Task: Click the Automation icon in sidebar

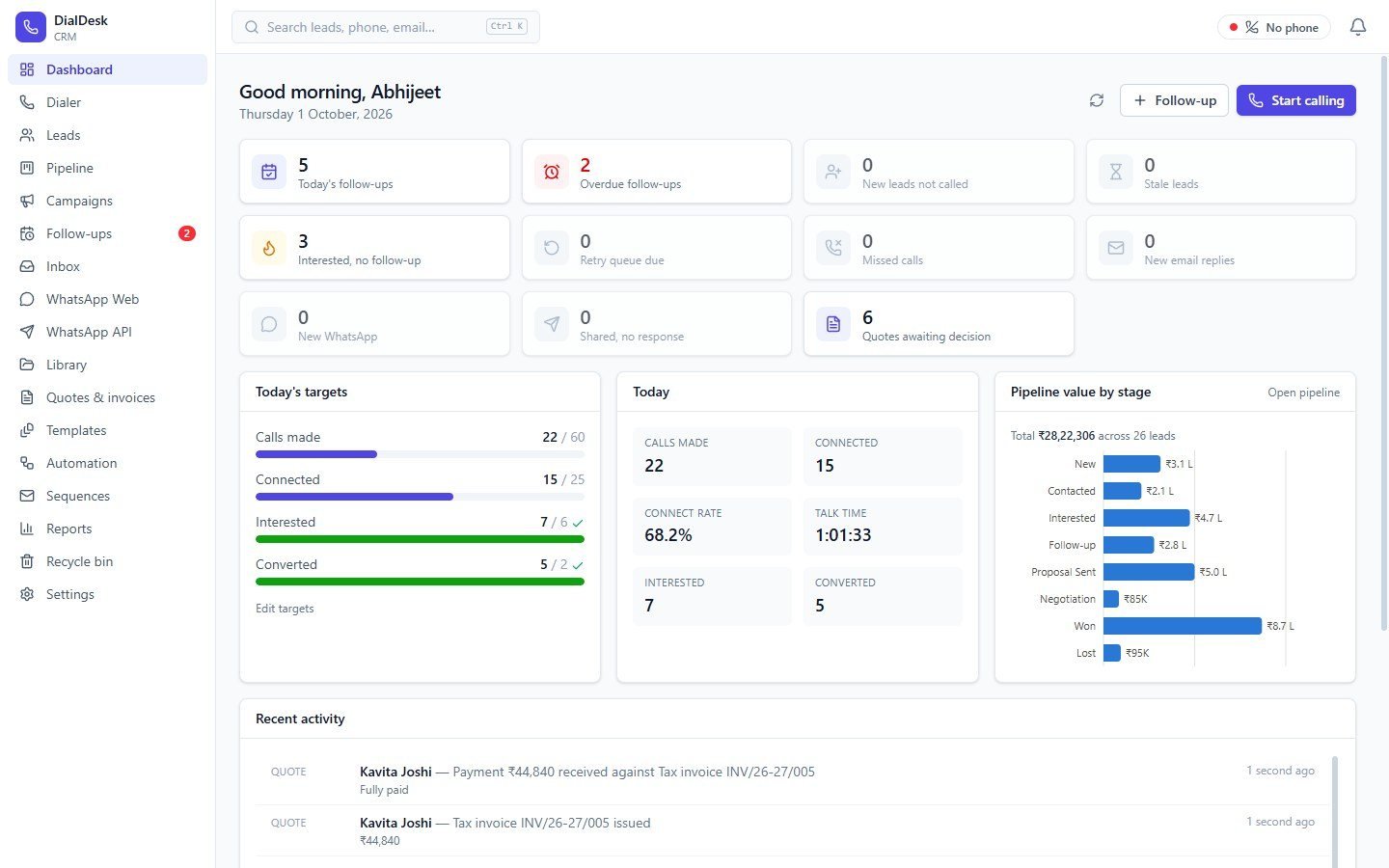Action: click(x=27, y=463)
